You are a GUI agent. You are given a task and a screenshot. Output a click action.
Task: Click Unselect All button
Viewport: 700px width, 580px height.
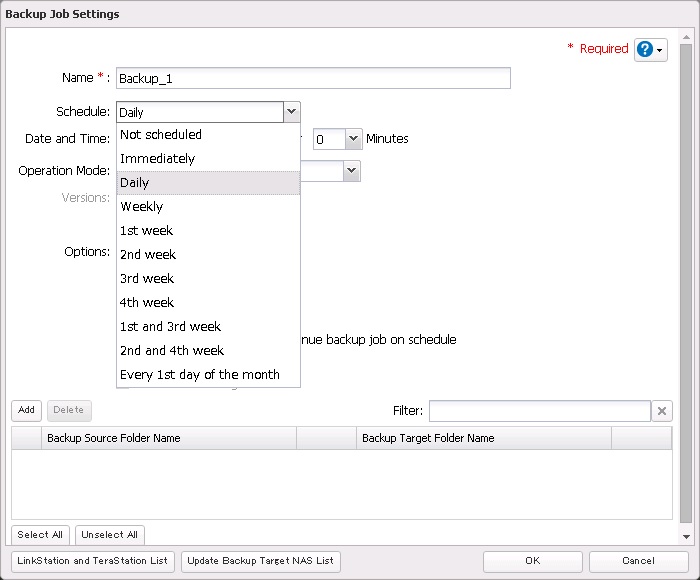pyautogui.click(x=110, y=535)
